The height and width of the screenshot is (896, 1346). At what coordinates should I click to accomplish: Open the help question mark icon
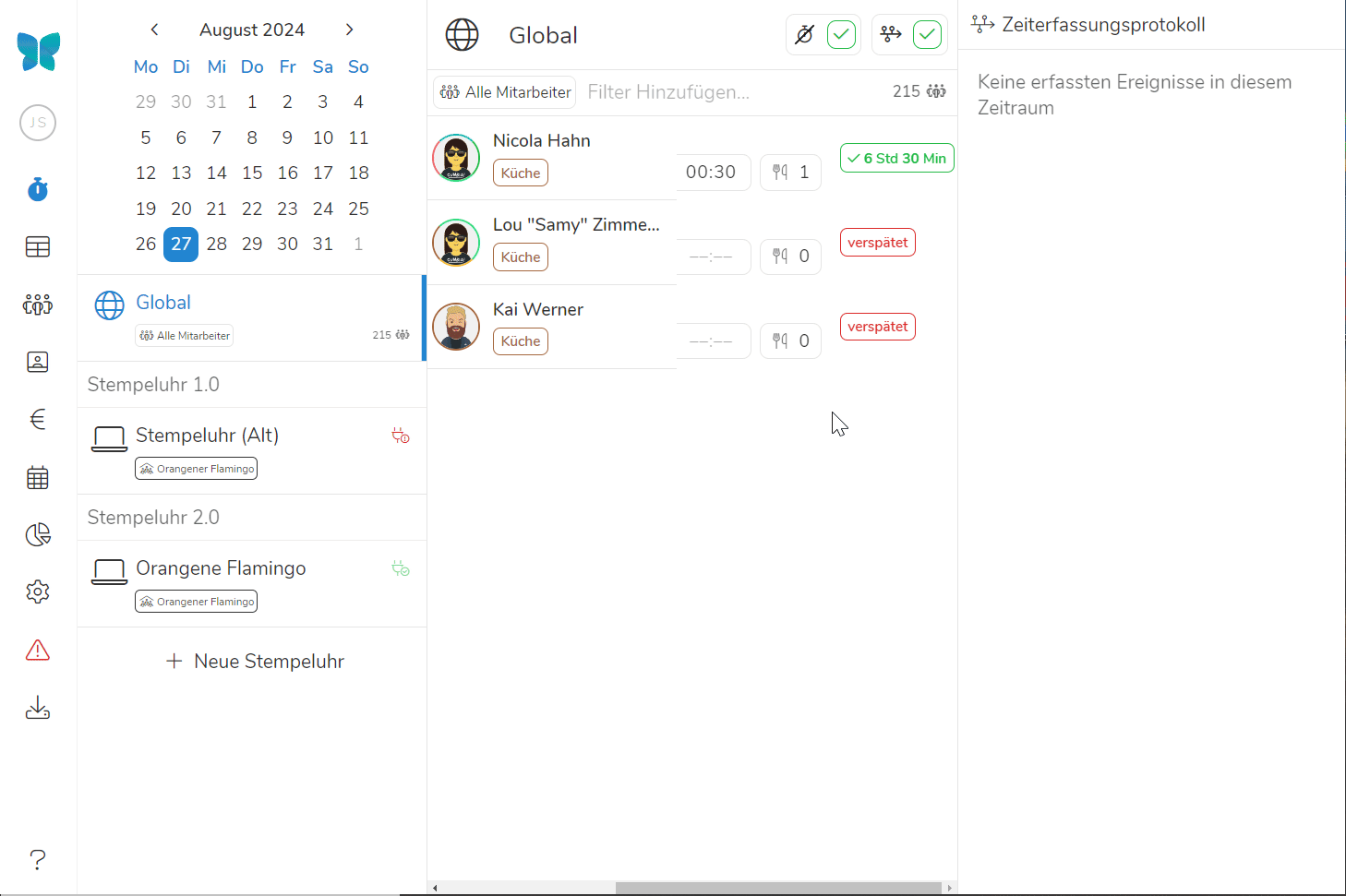(38, 859)
